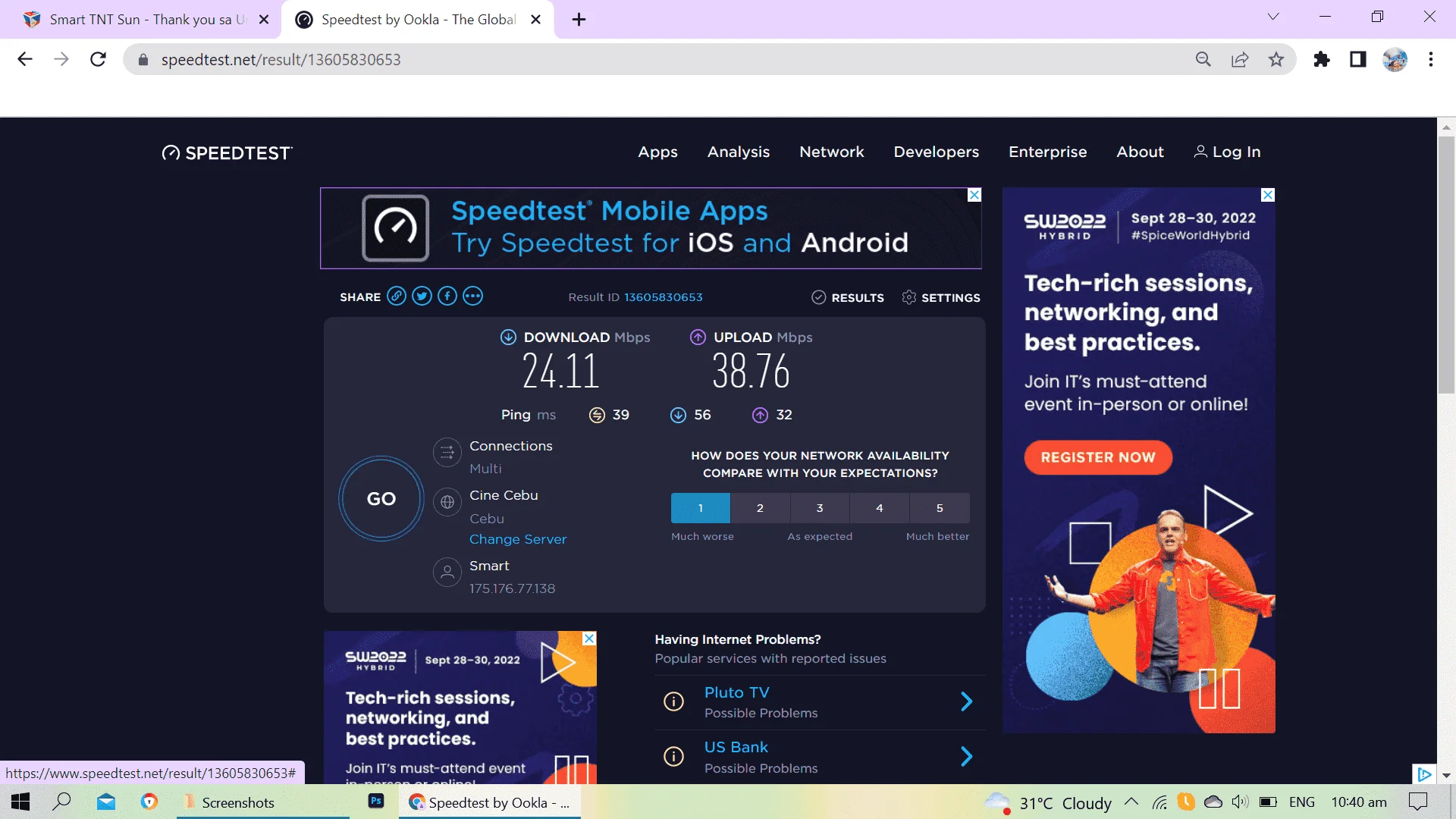Viewport: 1456px width, 819px height.
Task: Bookmark this page with the star
Action: [x=1276, y=59]
